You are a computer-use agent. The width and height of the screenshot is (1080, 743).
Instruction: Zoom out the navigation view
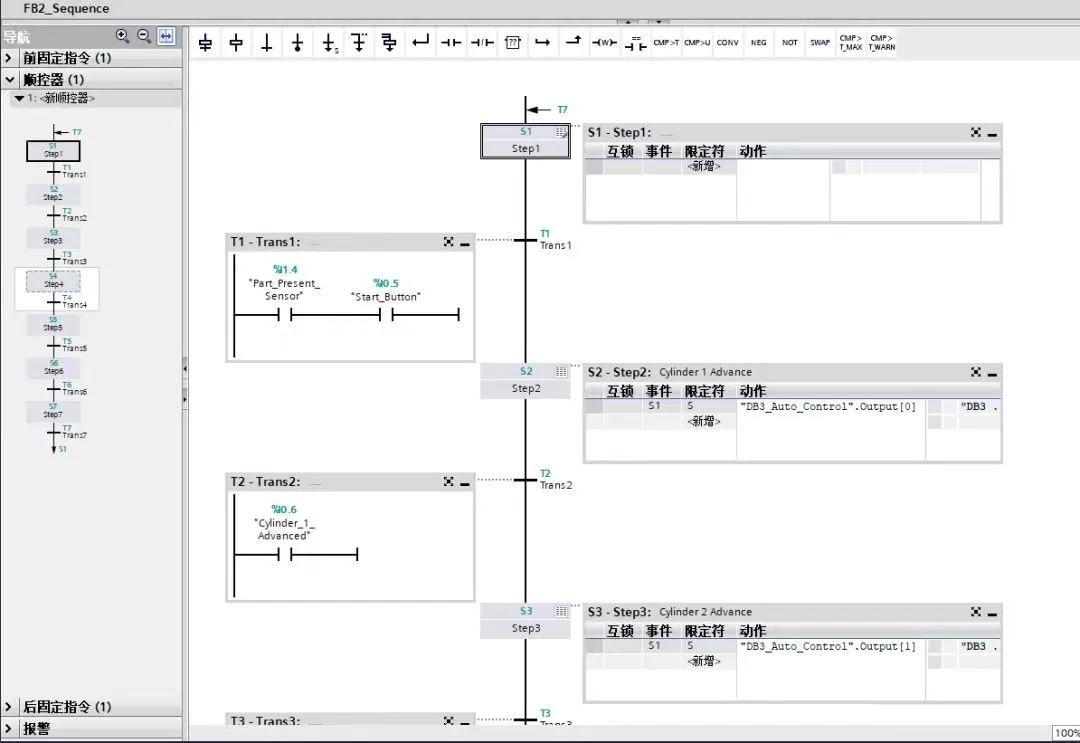tap(144, 36)
